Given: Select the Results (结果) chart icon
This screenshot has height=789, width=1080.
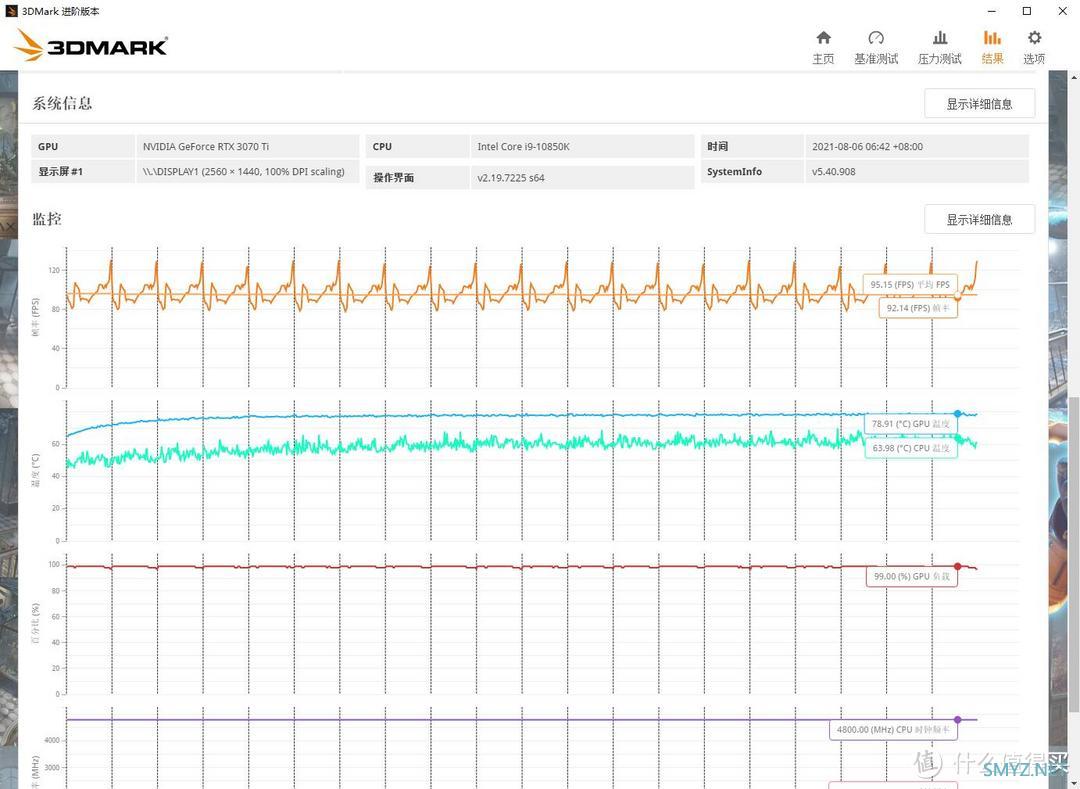Looking at the screenshot, I should tap(992, 38).
